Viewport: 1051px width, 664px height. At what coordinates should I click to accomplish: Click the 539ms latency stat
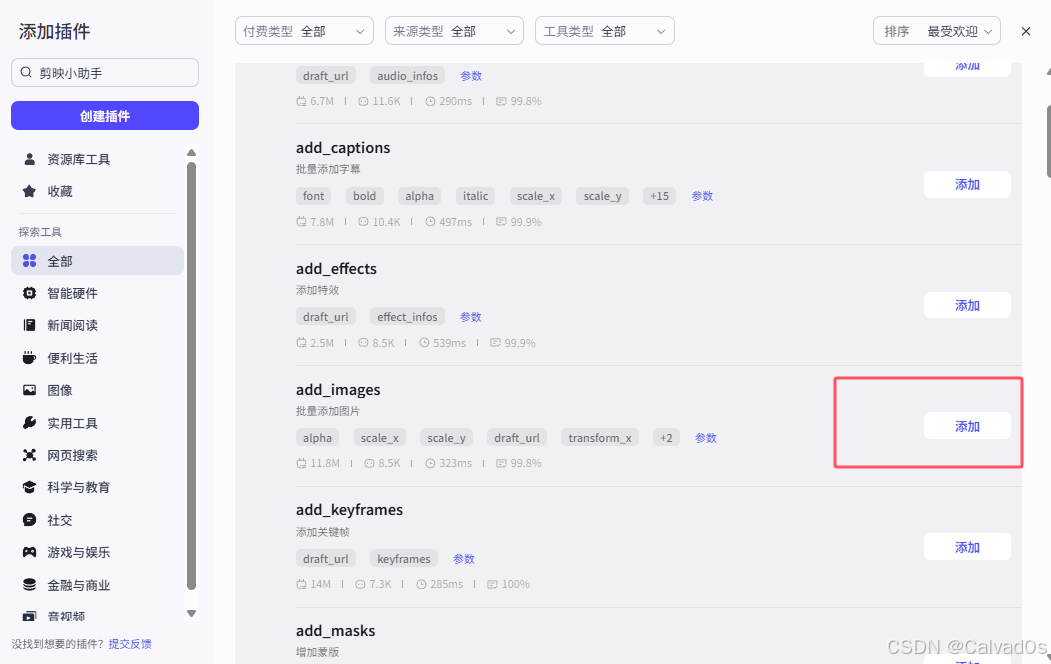pos(442,343)
